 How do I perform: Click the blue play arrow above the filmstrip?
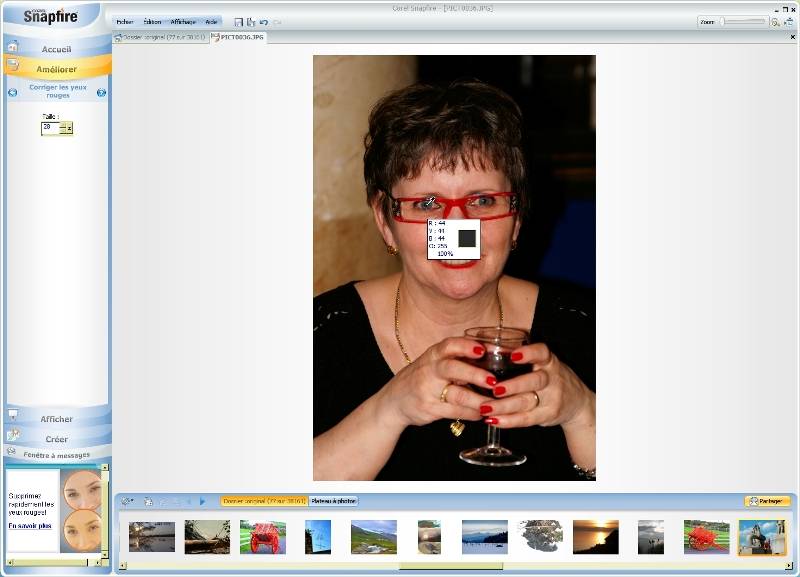click(203, 501)
